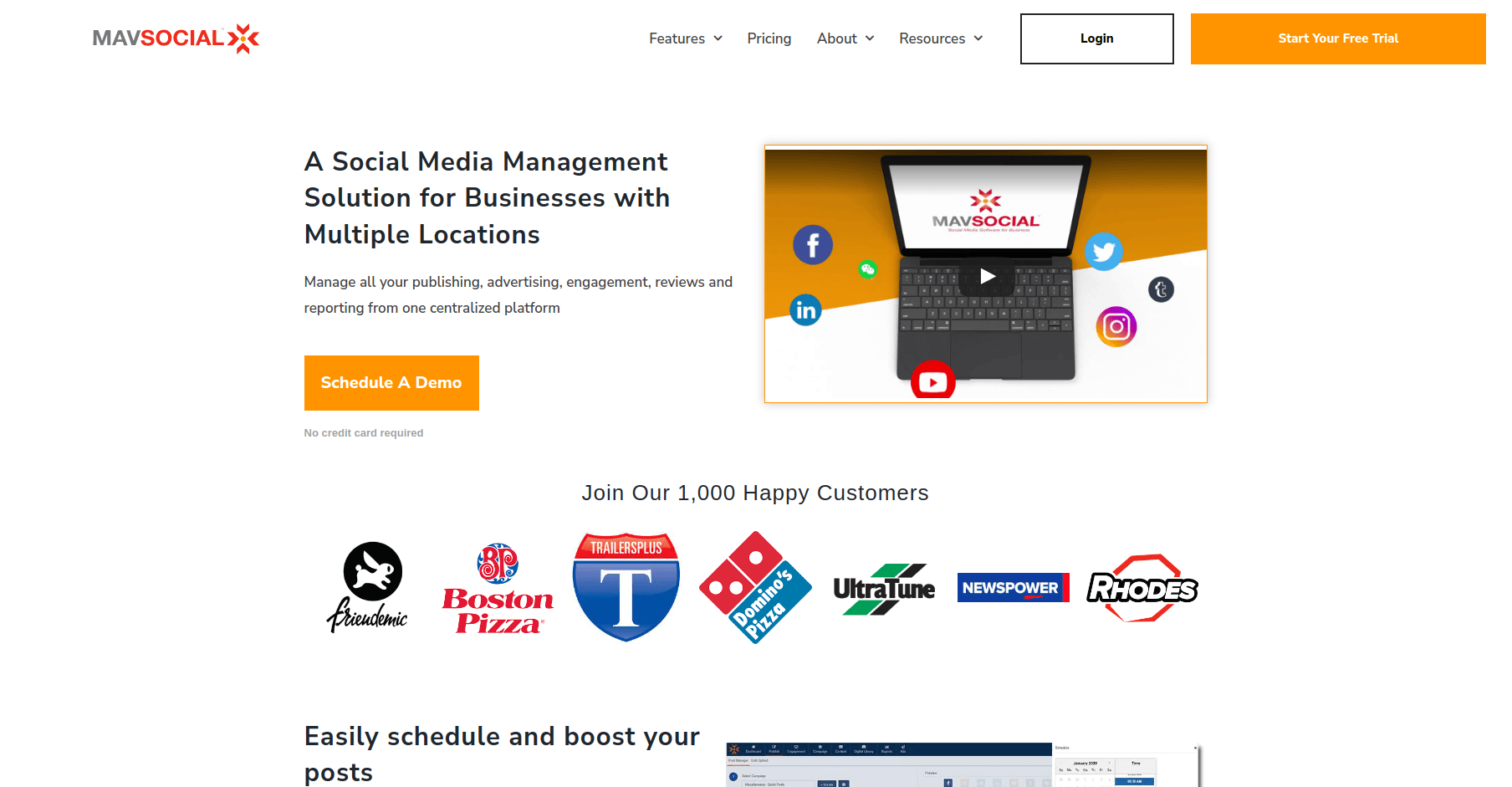Click the MavSocial logo in the header
Screen dimensions: 1512x787
click(x=175, y=38)
